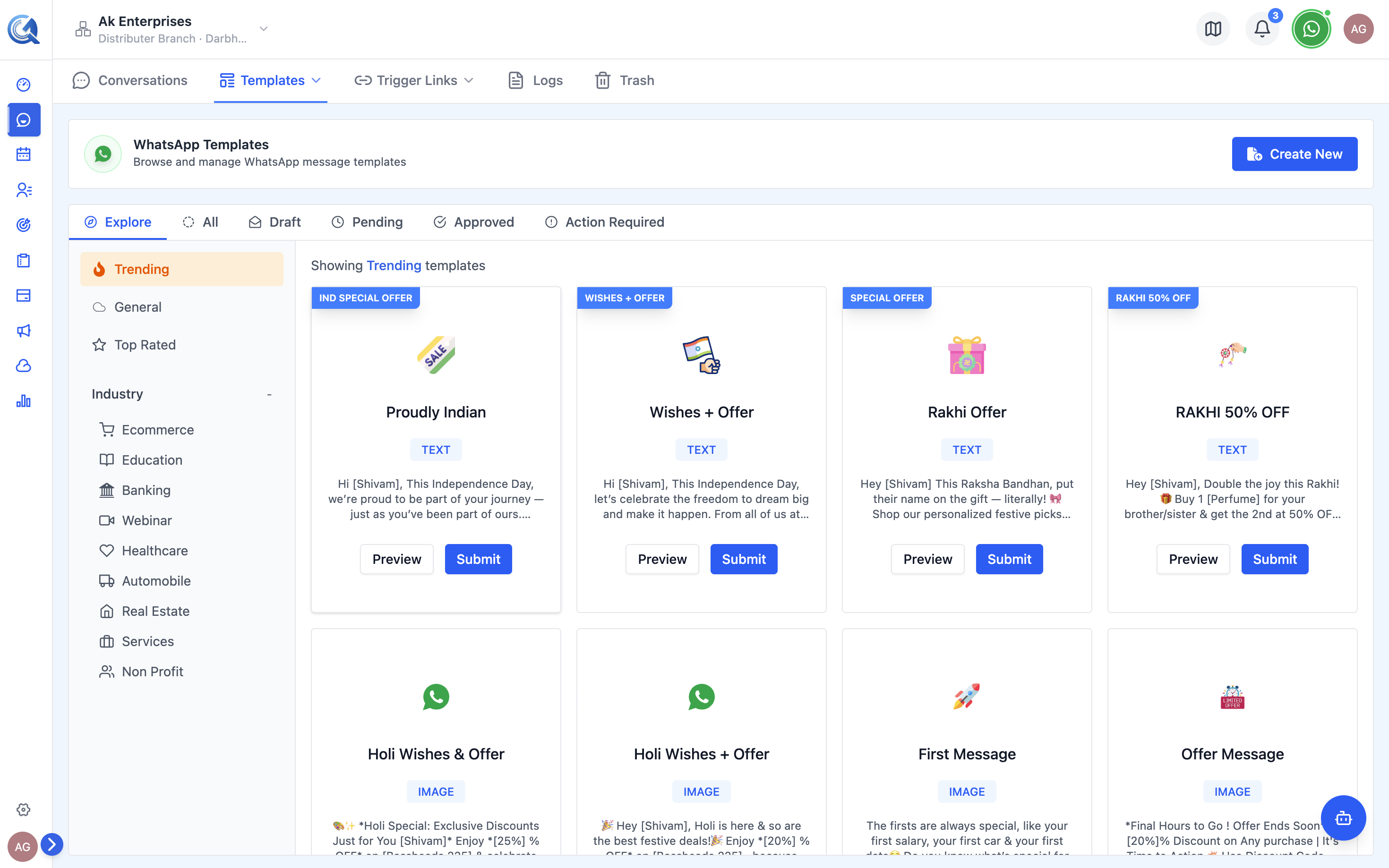1389x868 pixels.
Task: Show Approved templates
Action: coord(474,222)
